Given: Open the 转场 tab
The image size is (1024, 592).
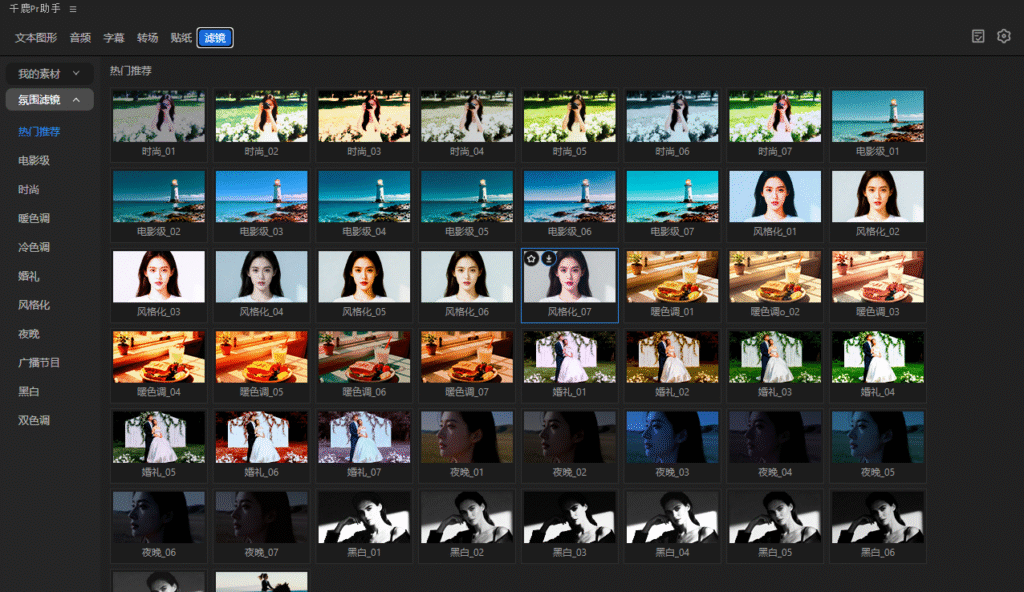Looking at the screenshot, I should (x=147, y=38).
